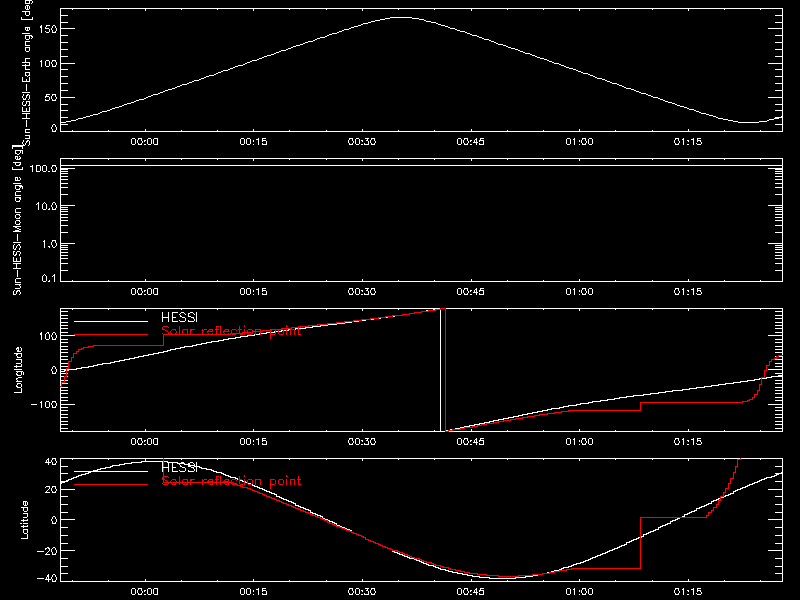Click the 0.1 tick label on Moon angle plot
Image resolution: width=800 pixels, height=600 pixels.
pos(49,278)
